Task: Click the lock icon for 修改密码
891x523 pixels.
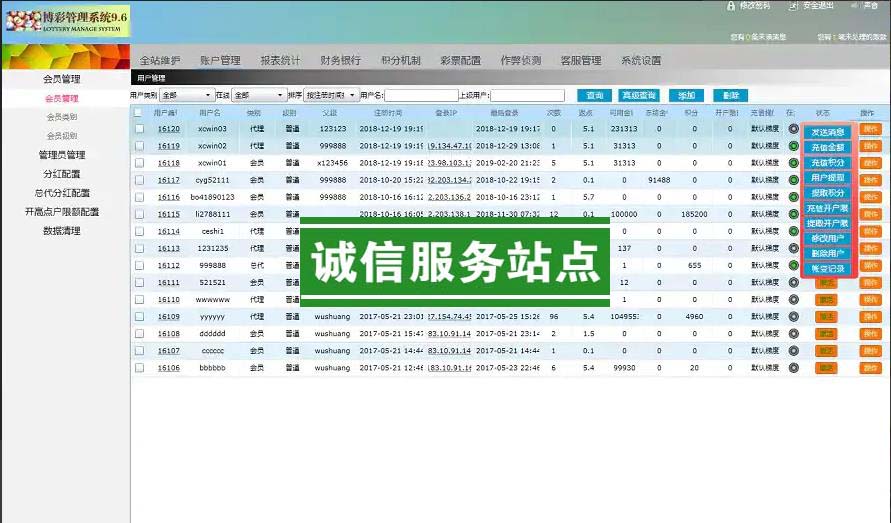Action: (x=731, y=6)
